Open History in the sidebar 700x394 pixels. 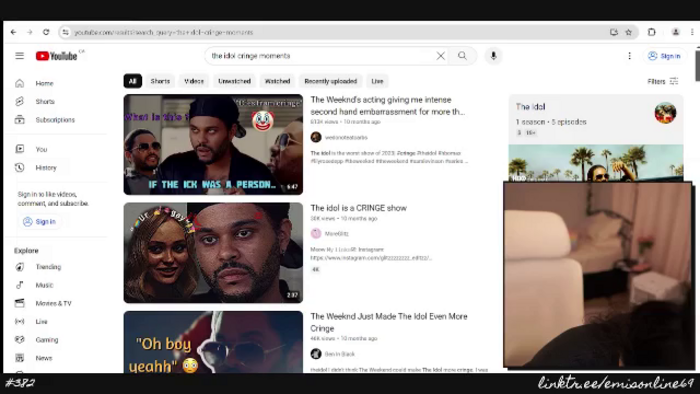coord(46,168)
